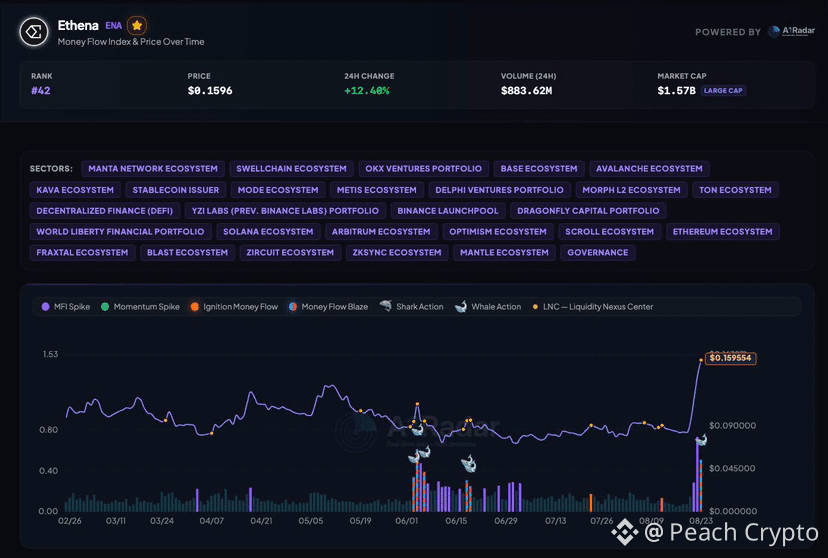
Task: Toggle Momentum Spike legend series
Action: click(x=140, y=307)
